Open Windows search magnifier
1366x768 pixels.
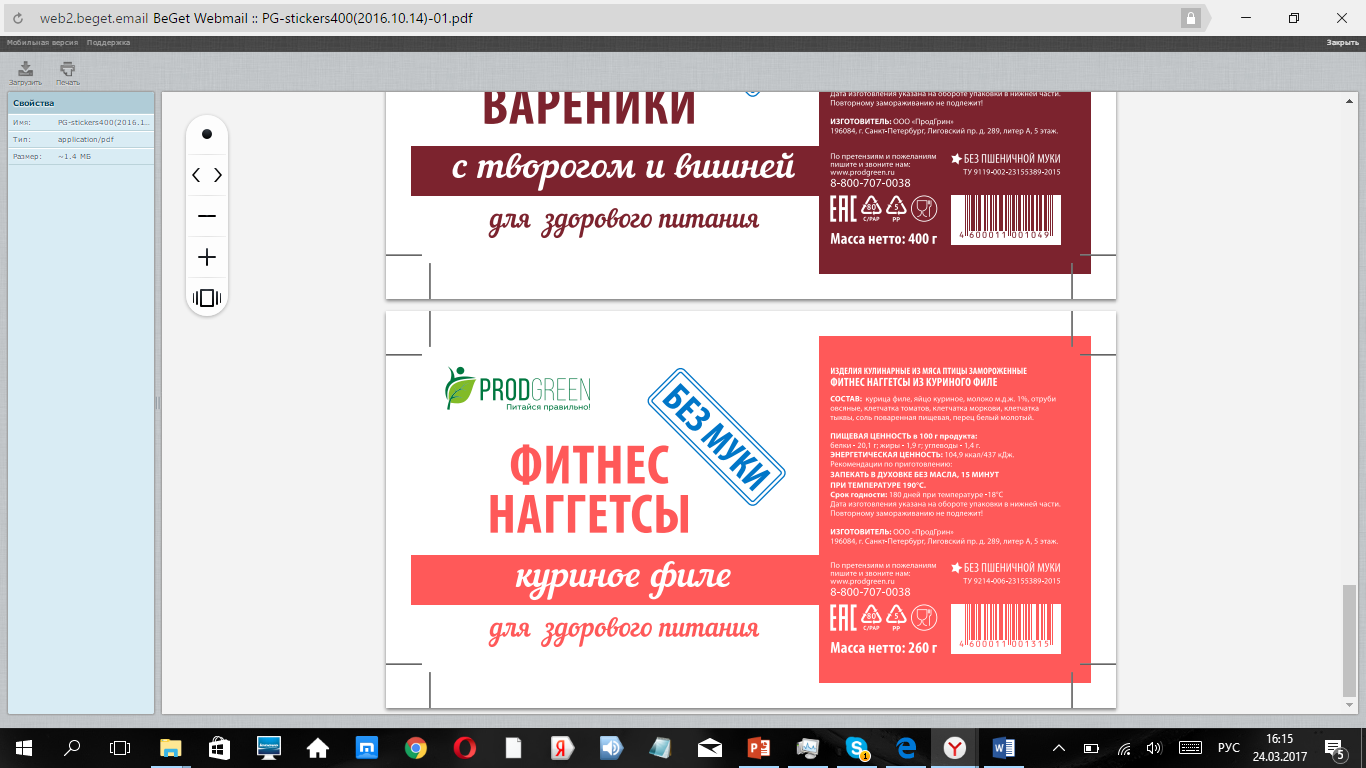coord(72,747)
